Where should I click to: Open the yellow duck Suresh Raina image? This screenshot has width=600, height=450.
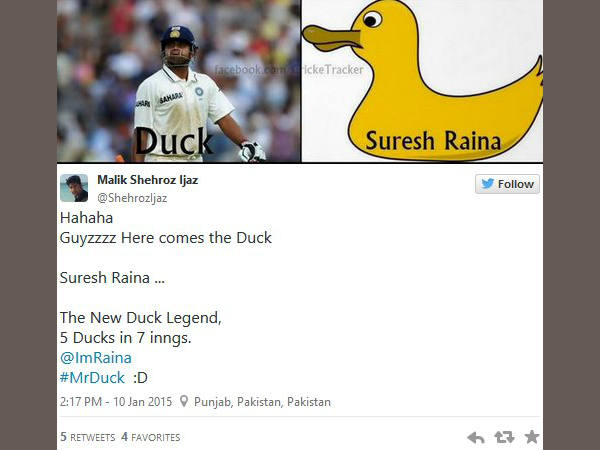[422, 81]
